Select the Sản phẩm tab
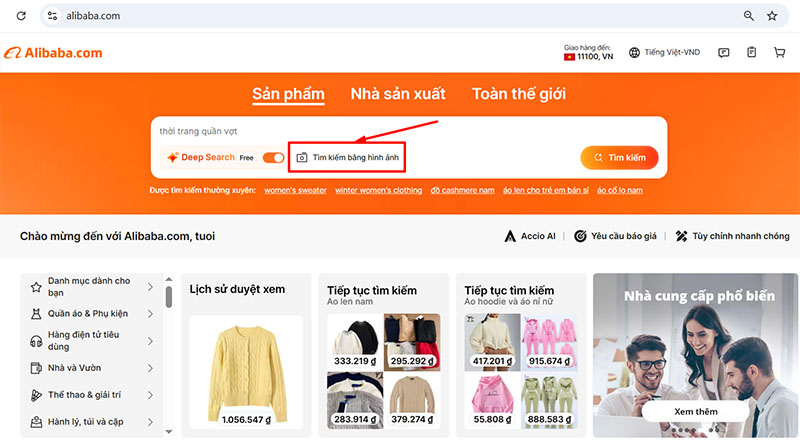800x443 pixels. tap(288, 94)
